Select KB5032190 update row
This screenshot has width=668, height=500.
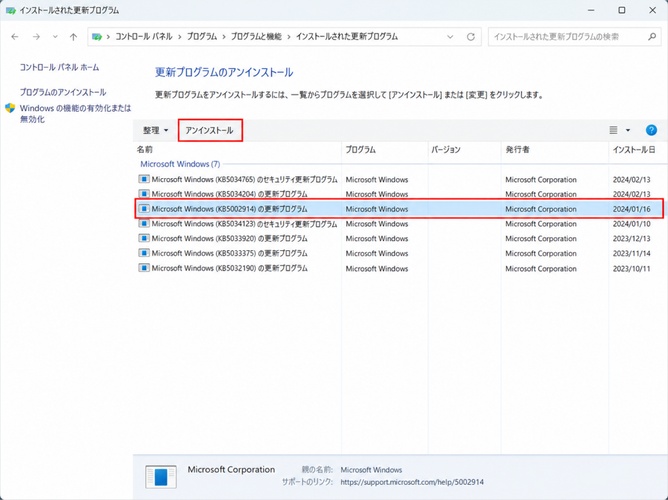click(399, 268)
